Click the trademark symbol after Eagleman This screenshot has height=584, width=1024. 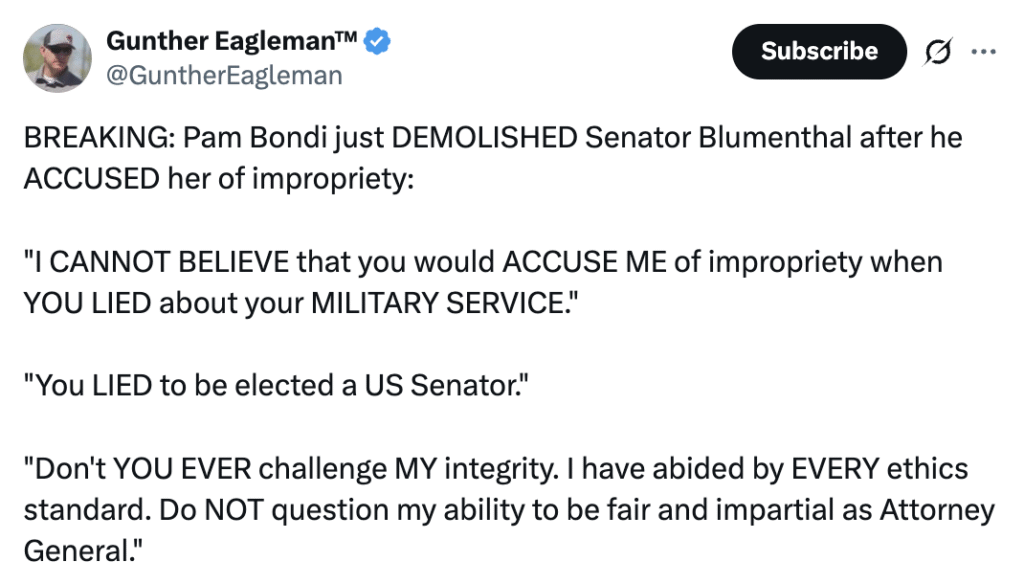(x=343, y=38)
